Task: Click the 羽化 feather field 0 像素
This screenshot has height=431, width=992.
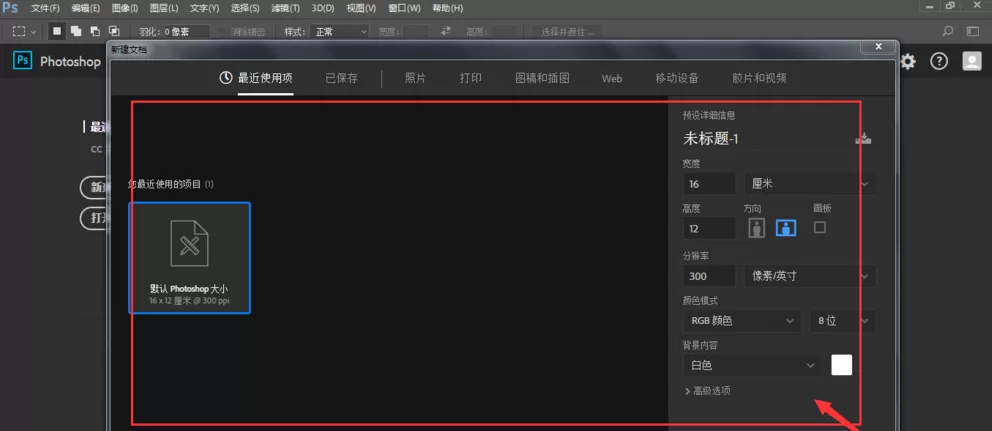Action: [187, 31]
